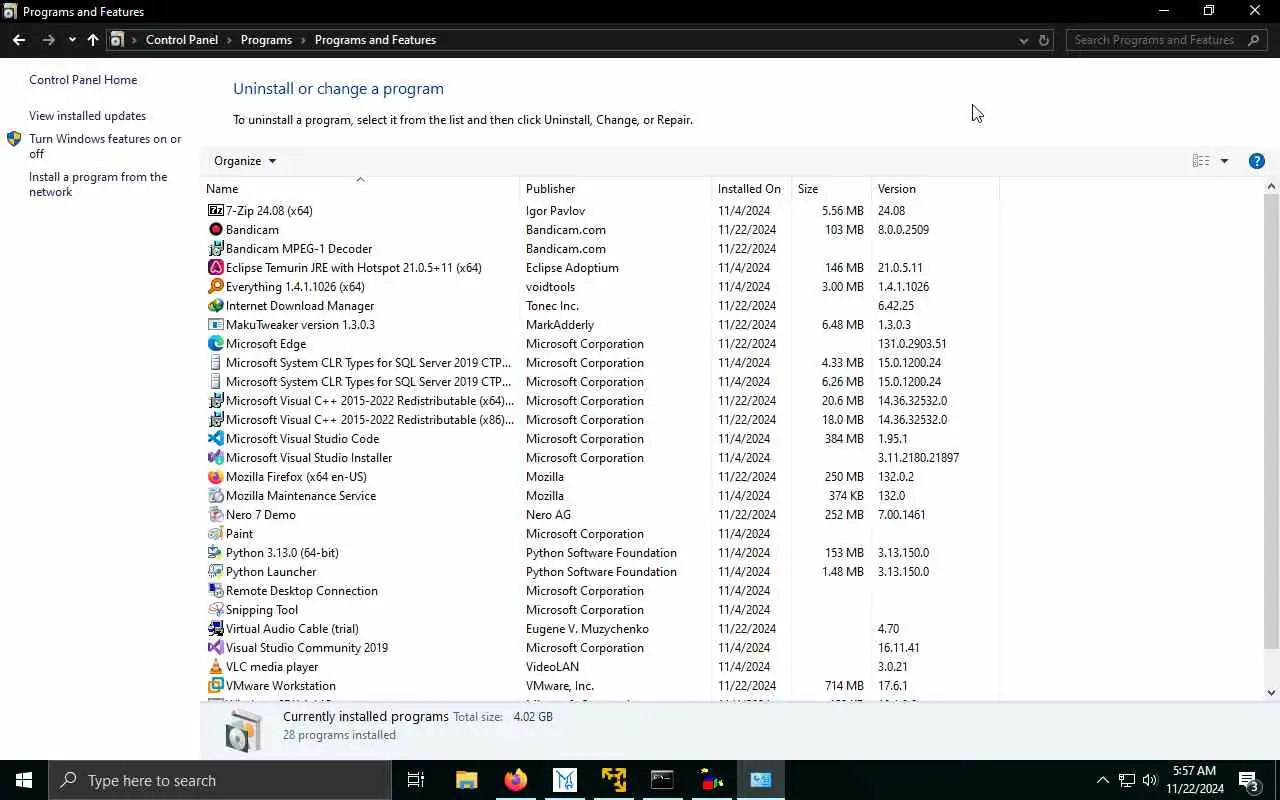Open the volume speaker tray icon
This screenshot has width=1280, height=800.
pyautogui.click(x=1150, y=780)
